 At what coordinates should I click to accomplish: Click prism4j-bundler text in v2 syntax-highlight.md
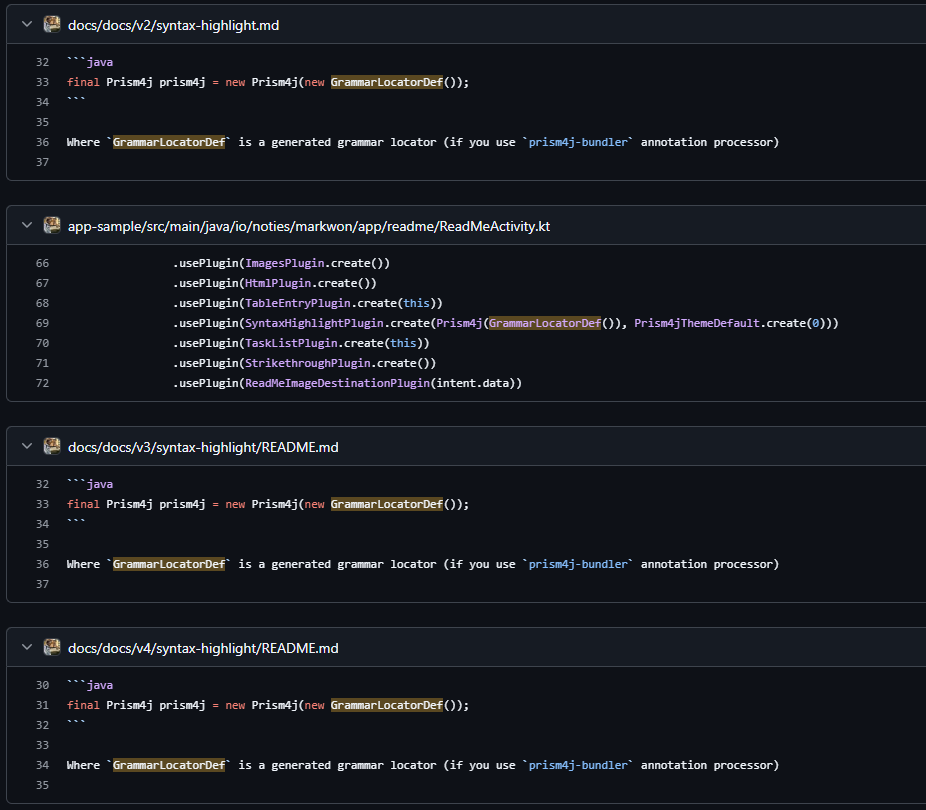(x=578, y=142)
